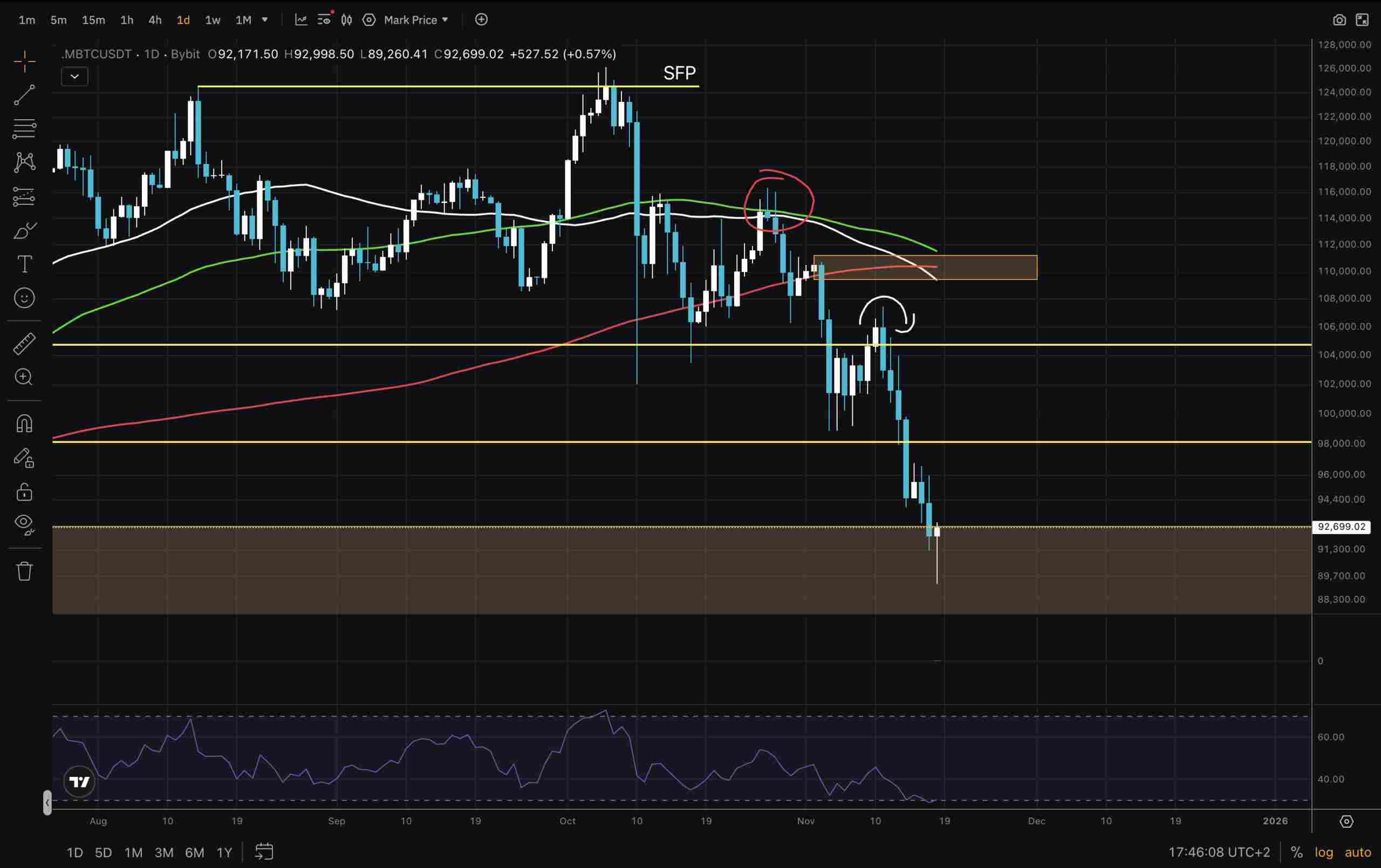The image size is (1381, 868).
Task: Switch to the 4h timeframe
Action: click(155, 20)
